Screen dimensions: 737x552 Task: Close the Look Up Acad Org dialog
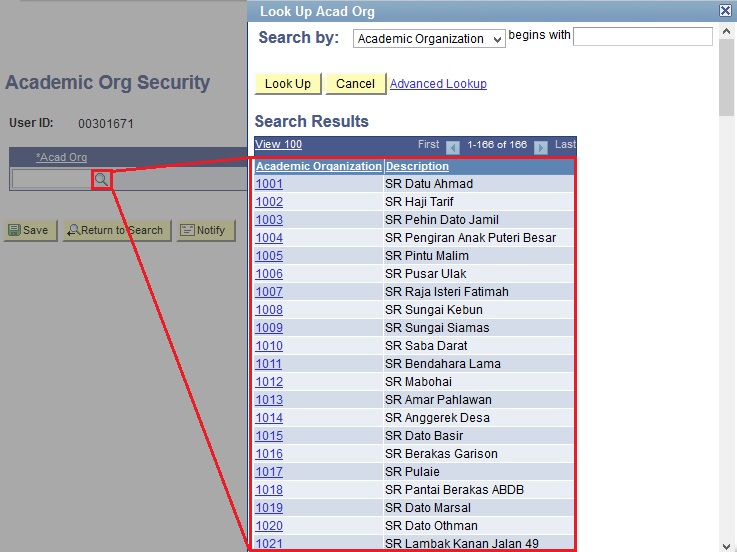tap(725, 10)
